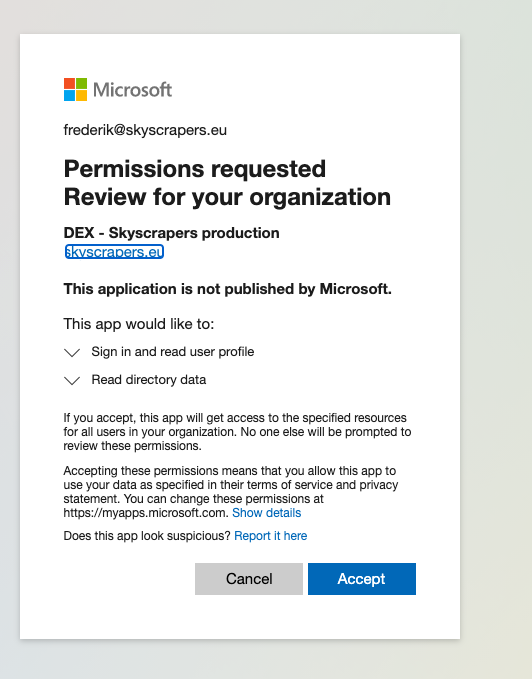This screenshot has width=532, height=679.
Task: Click the Sign in and read user profile label
Action: coord(173,352)
